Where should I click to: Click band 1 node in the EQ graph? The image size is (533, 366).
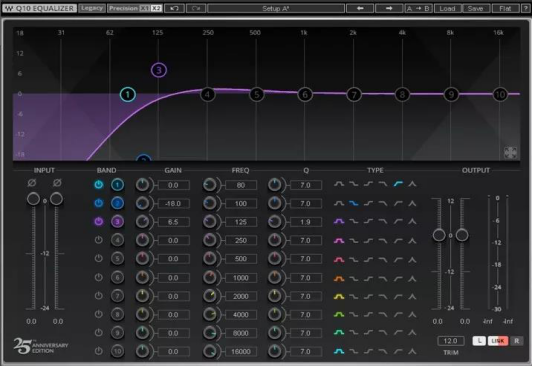point(128,94)
